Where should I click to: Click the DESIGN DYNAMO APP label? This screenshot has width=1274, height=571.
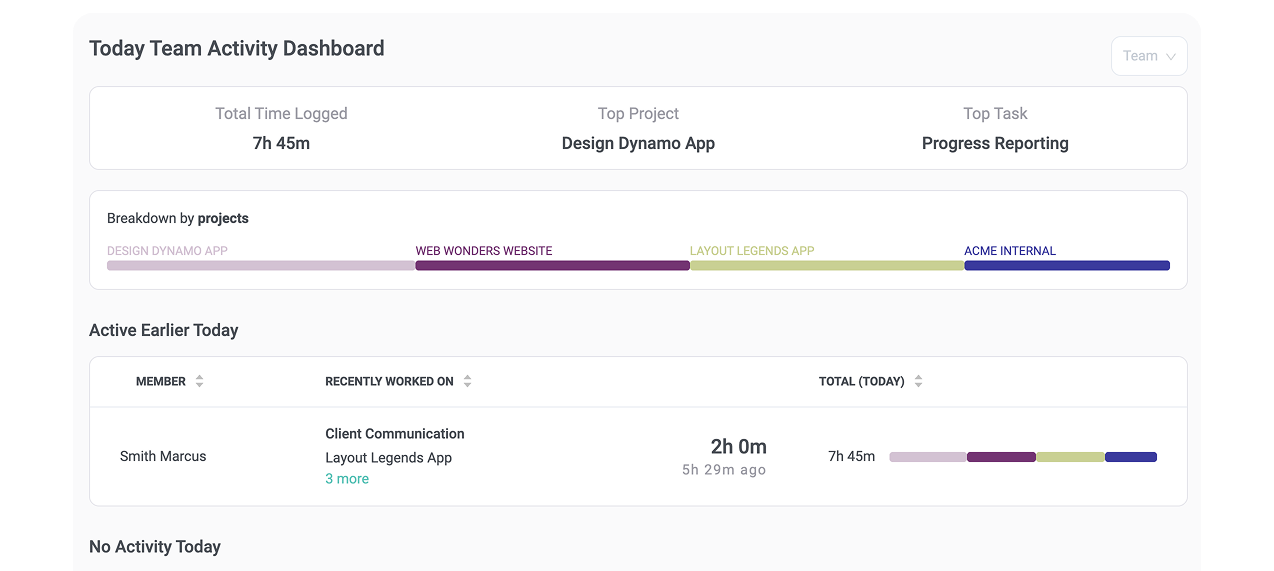point(167,251)
